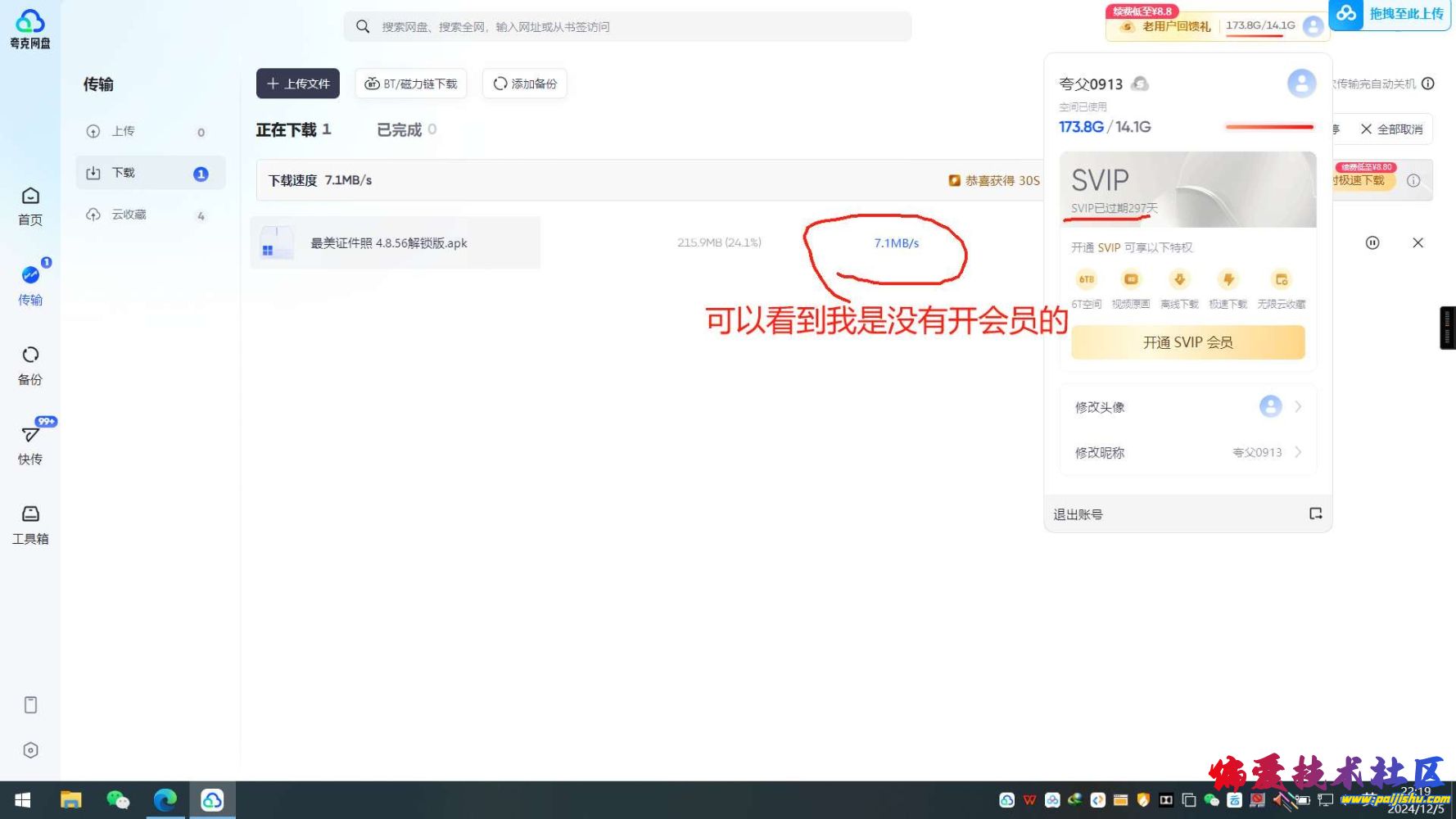Click the BT/磁力链下载 button
The image size is (1456, 819).
click(x=411, y=84)
